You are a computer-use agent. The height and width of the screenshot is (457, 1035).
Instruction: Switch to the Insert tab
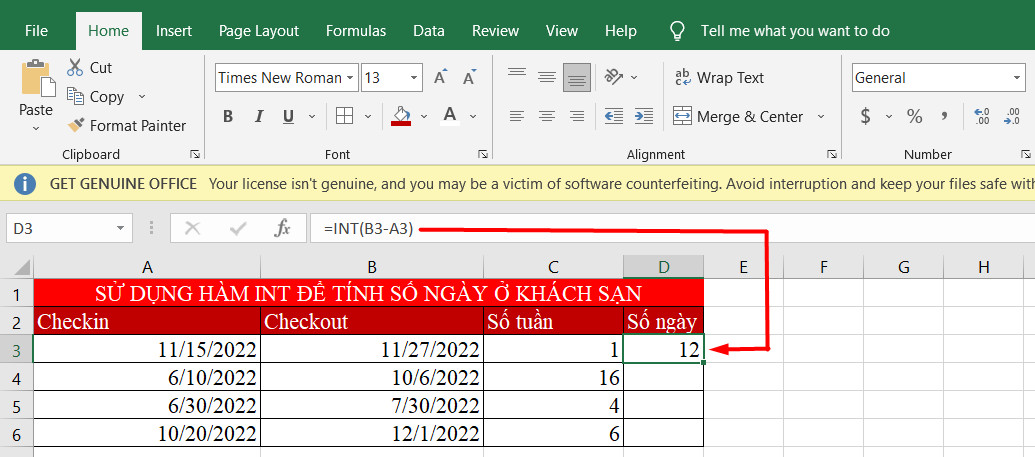click(x=174, y=31)
